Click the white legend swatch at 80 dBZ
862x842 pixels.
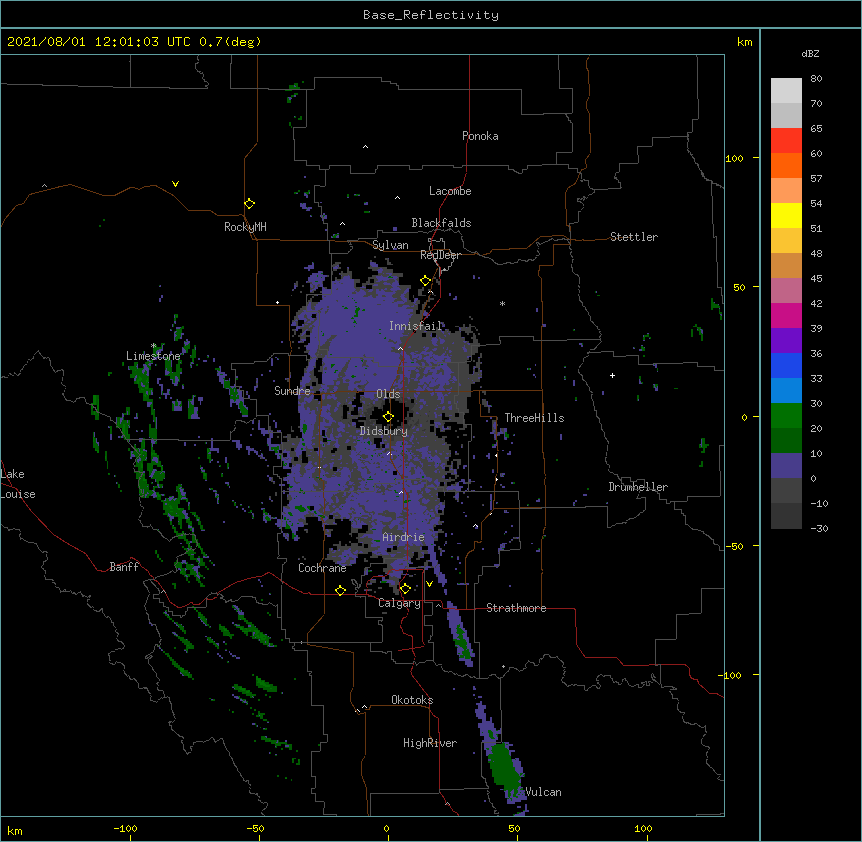(x=786, y=91)
